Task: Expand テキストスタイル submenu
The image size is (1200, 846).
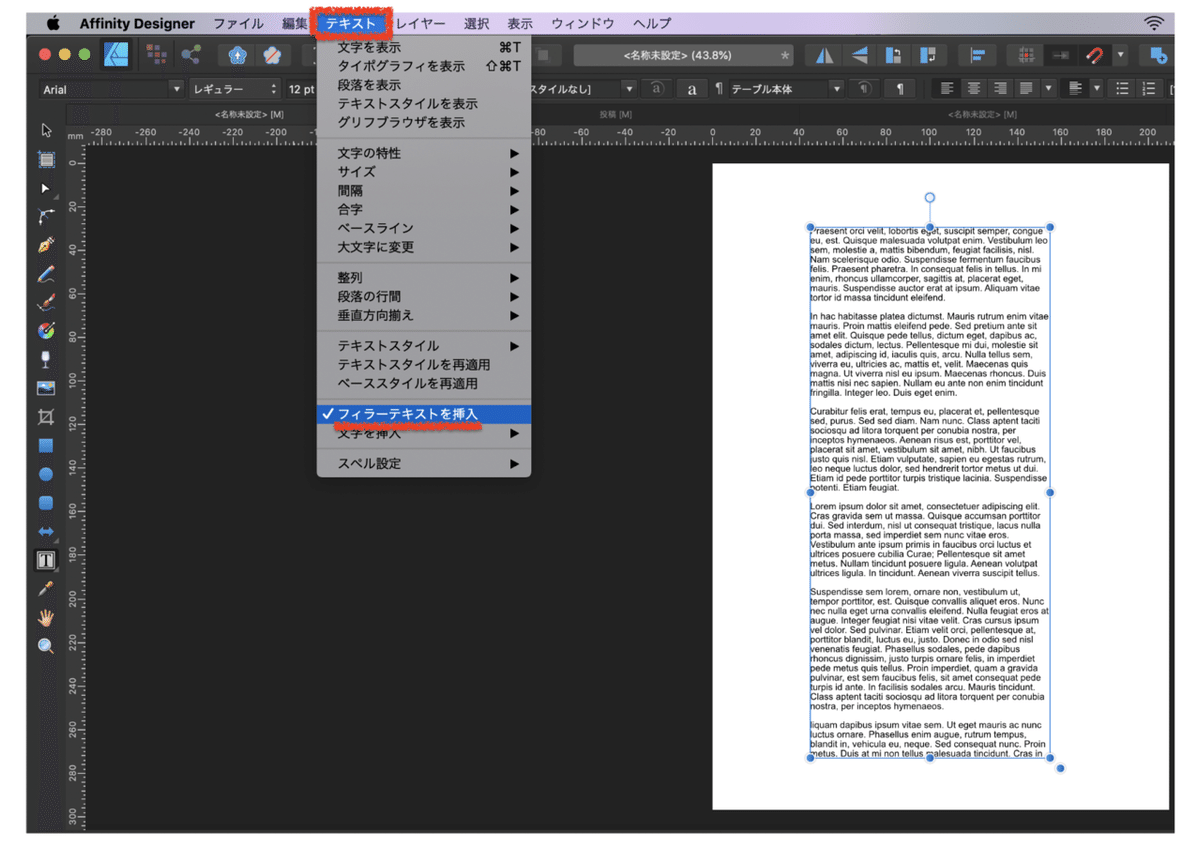Action: (x=424, y=346)
